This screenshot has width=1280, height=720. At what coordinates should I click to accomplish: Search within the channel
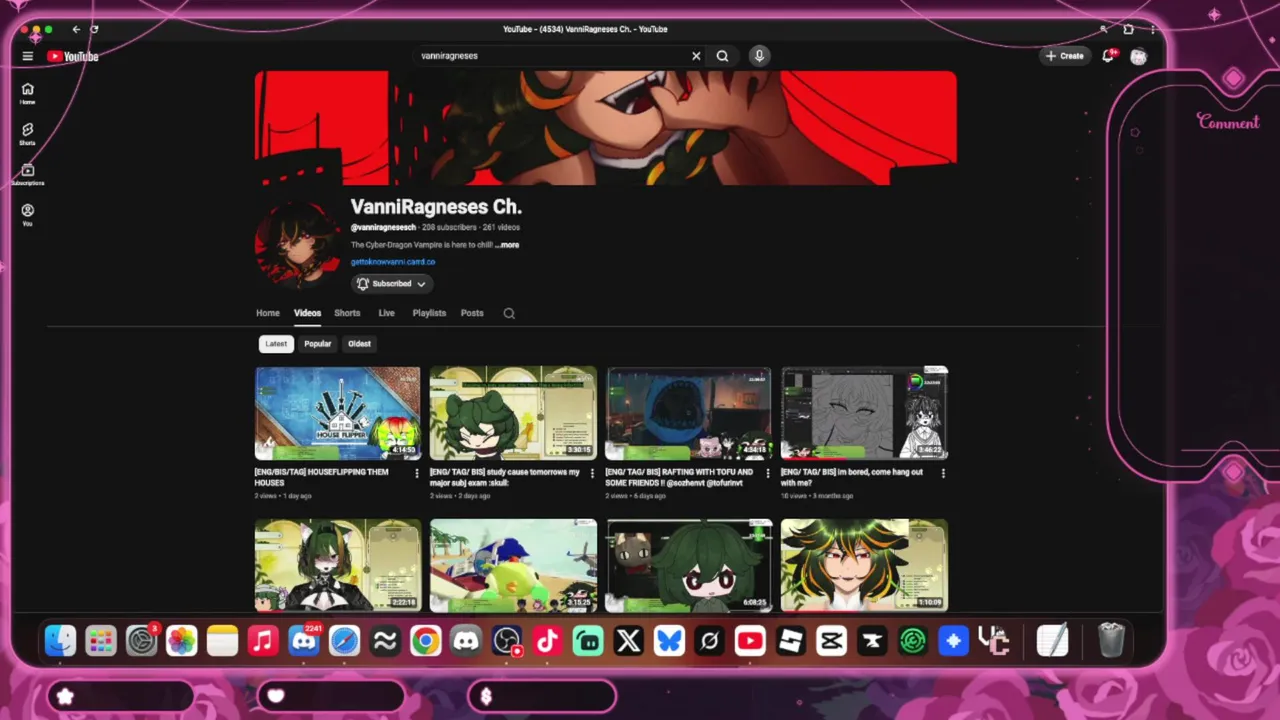point(509,313)
